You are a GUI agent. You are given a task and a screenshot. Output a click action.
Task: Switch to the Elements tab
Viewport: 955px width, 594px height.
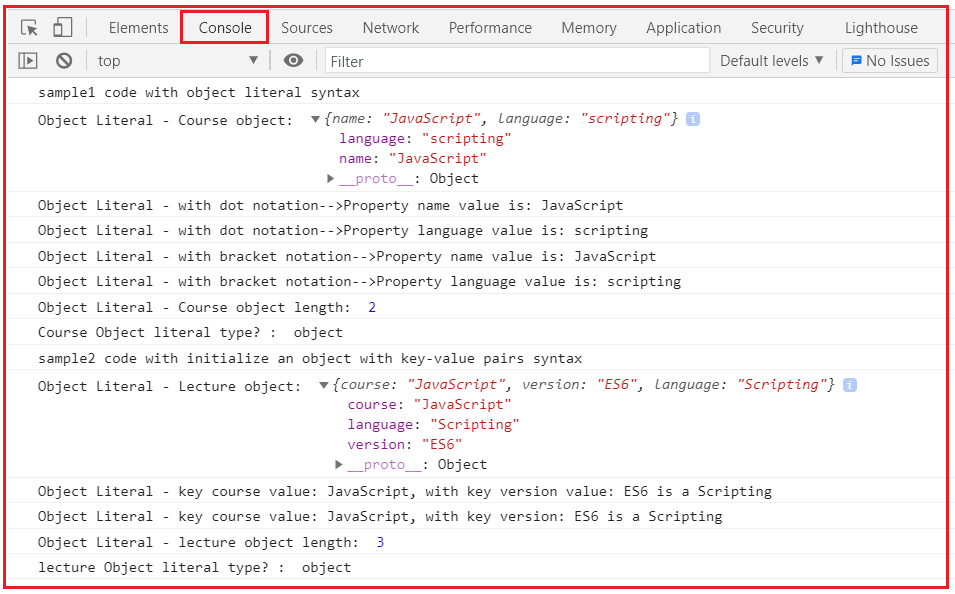click(138, 27)
